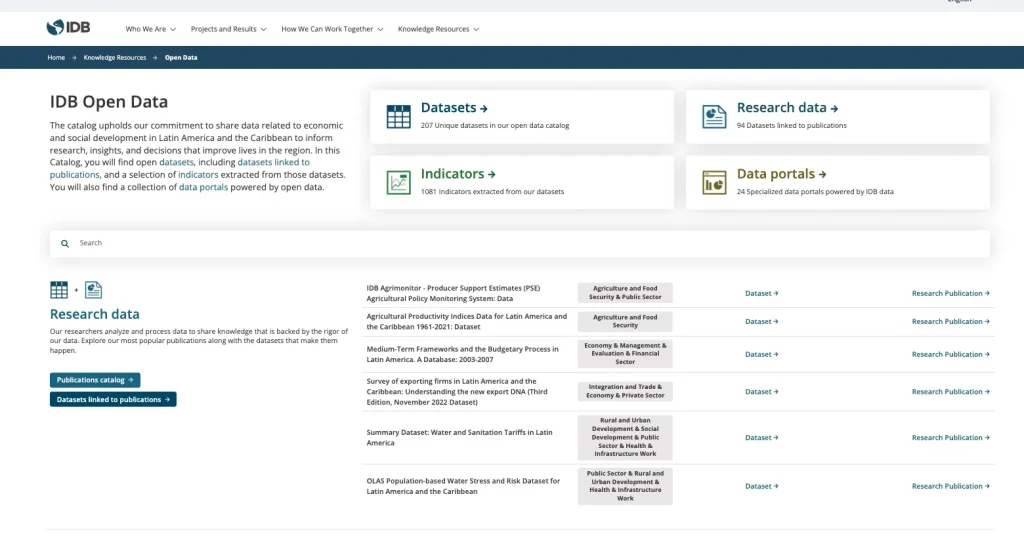1024x551 pixels.
Task: Click '207 Unique datasets' subtitle text
Action: click(x=494, y=125)
